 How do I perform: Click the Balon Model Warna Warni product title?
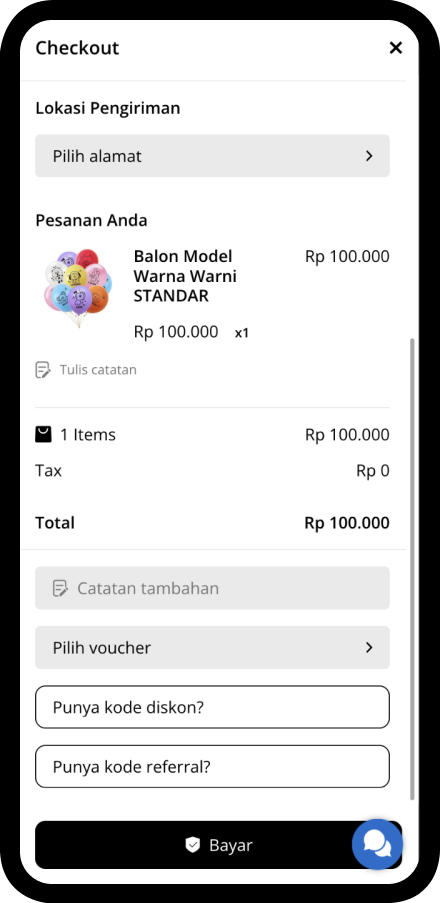pos(185,276)
